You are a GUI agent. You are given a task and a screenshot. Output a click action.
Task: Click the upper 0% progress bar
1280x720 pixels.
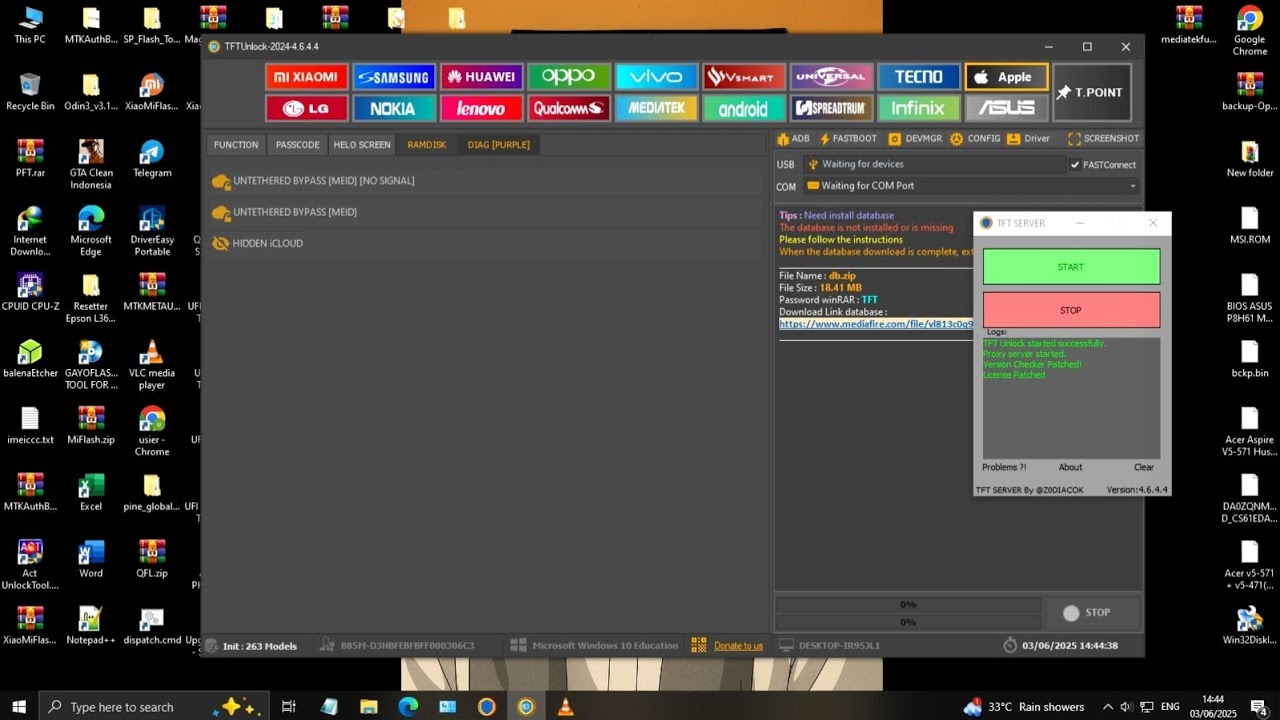tap(908, 604)
